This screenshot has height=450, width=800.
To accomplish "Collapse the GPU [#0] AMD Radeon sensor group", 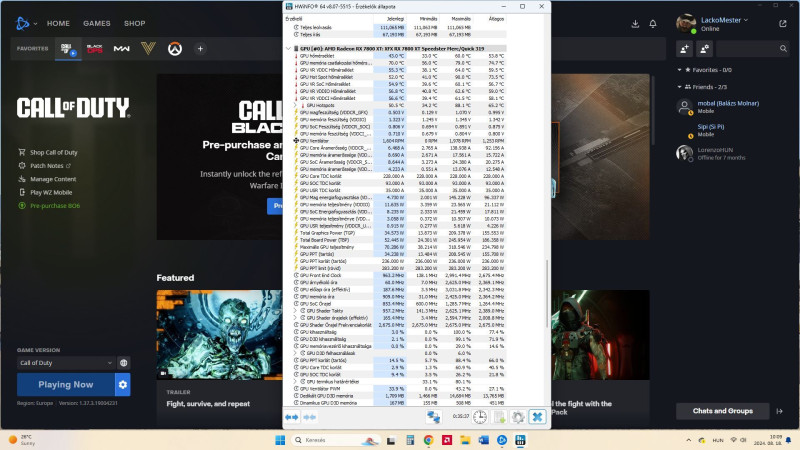I will [x=288, y=48].
